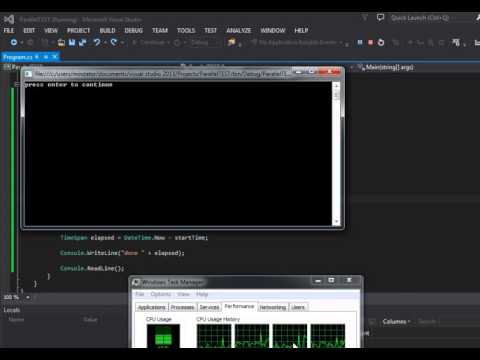480x360 pixels.
Task: Open the 100 % zoom dropdown
Action: pos(28,297)
